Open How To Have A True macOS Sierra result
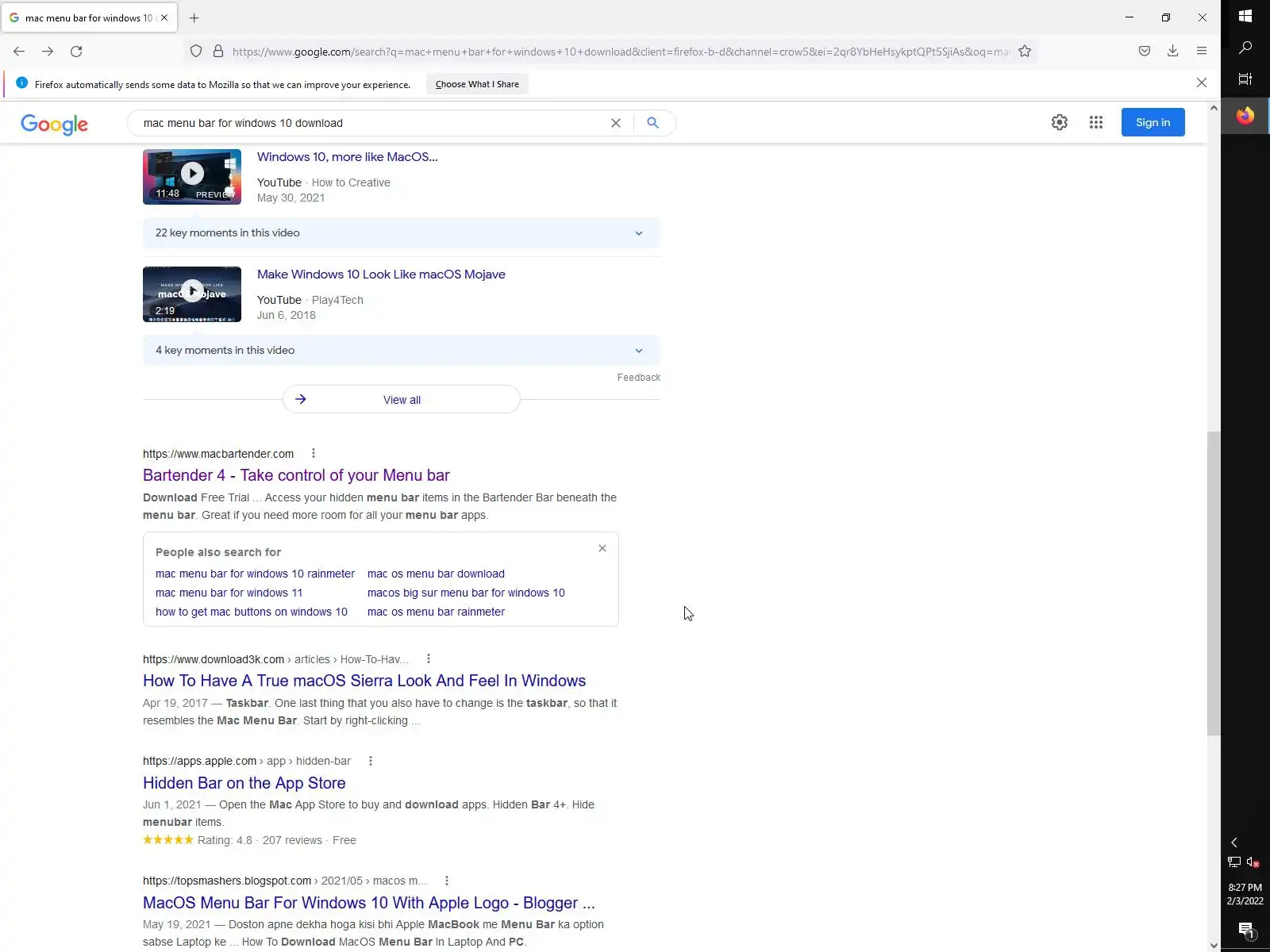Viewport: 1270px width, 952px height. [364, 681]
